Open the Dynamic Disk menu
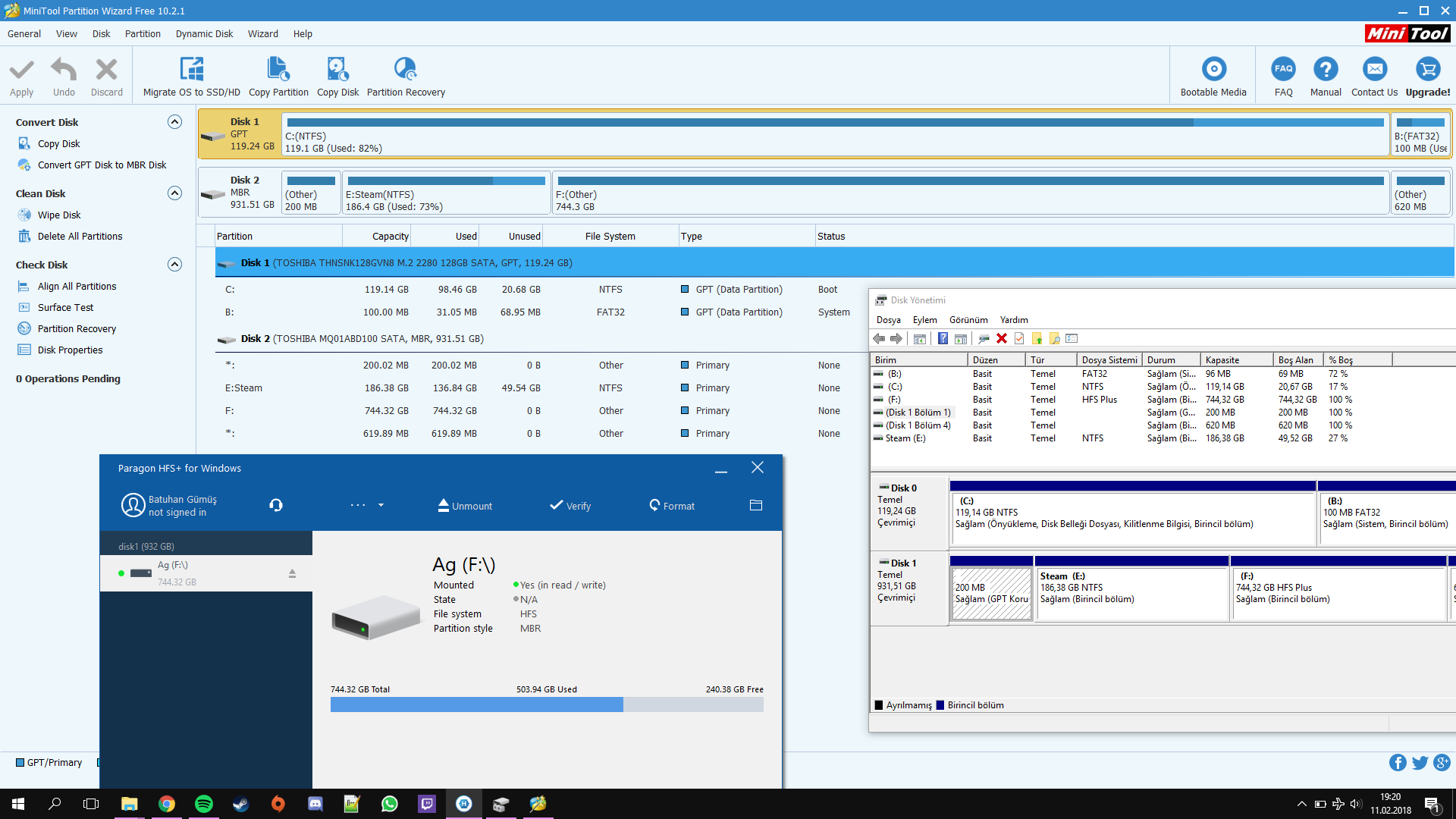The height and width of the screenshot is (819, 1456). 204,33
